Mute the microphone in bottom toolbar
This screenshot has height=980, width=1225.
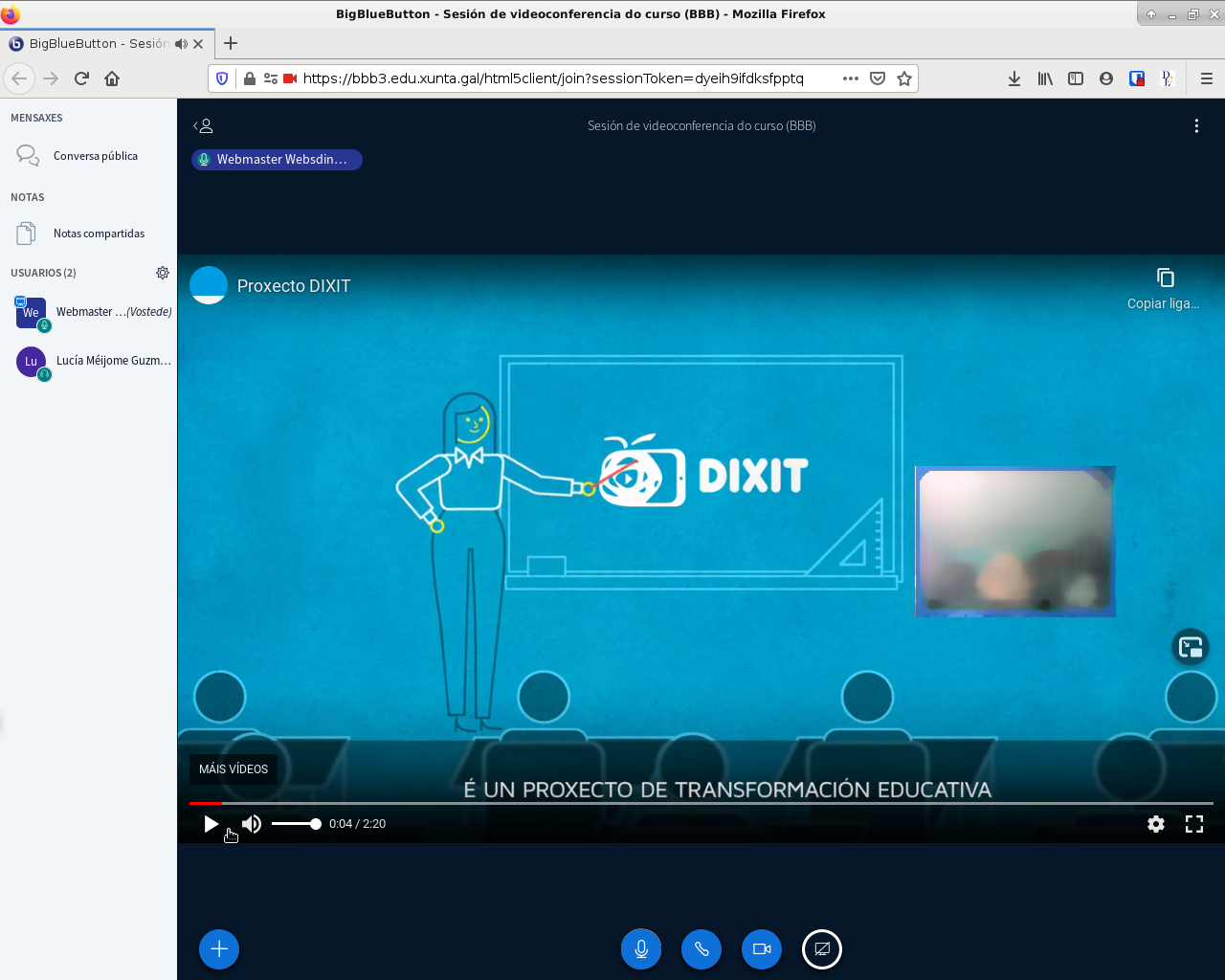coord(641,949)
